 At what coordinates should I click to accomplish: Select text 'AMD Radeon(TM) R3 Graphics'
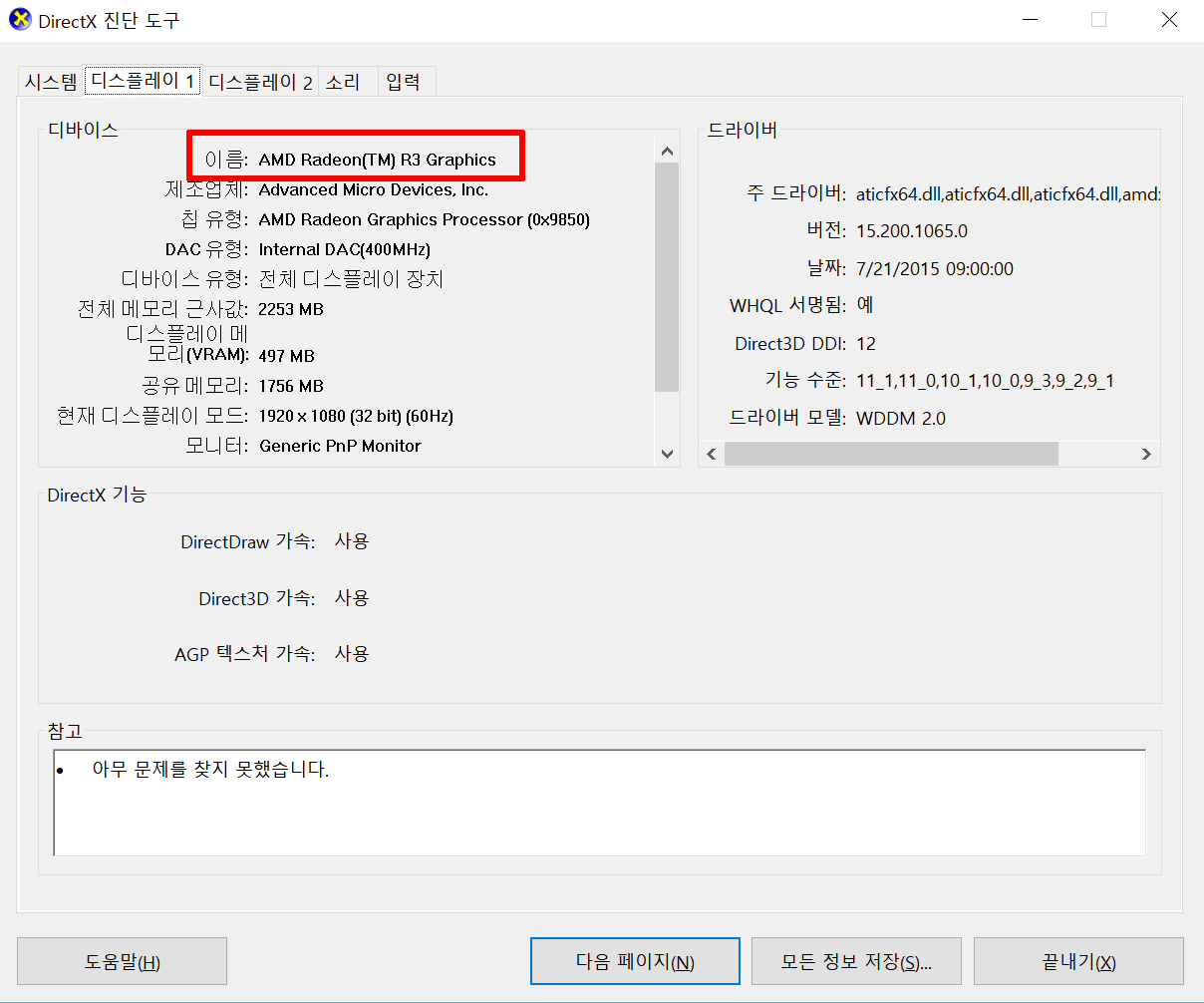377,160
